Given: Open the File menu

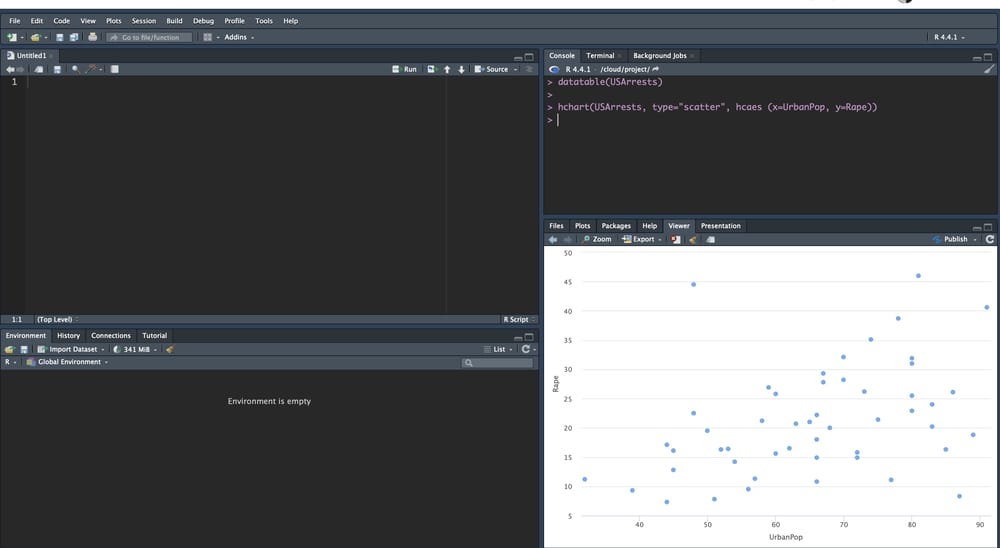Looking at the screenshot, I should click(x=15, y=21).
